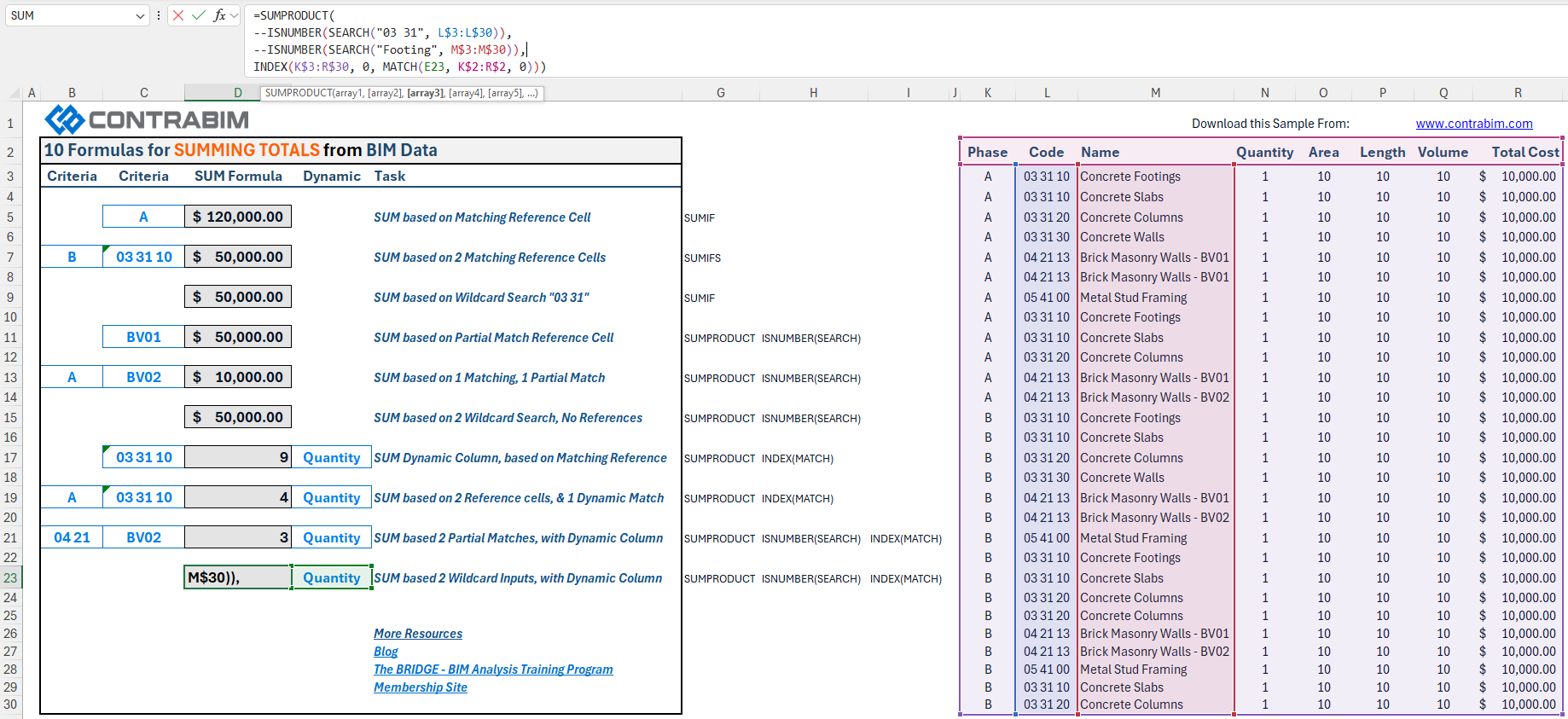Image resolution: width=1568 pixels, height=719 pixels.
Task: Expand the Name Box dropdown arrow
Action: pos(141,15)
